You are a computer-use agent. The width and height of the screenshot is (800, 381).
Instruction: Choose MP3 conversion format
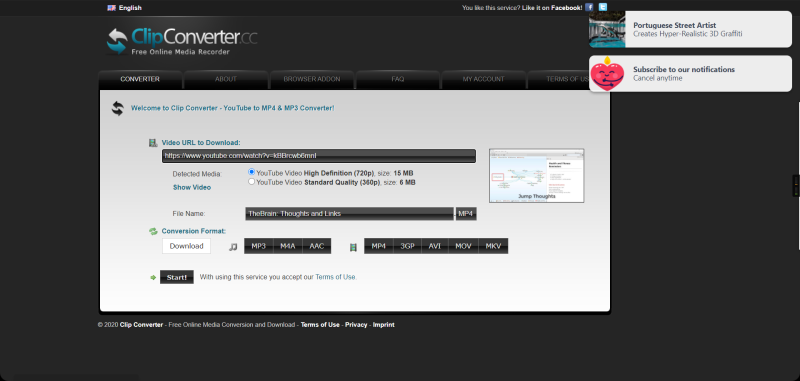click(x=259, y=246)
